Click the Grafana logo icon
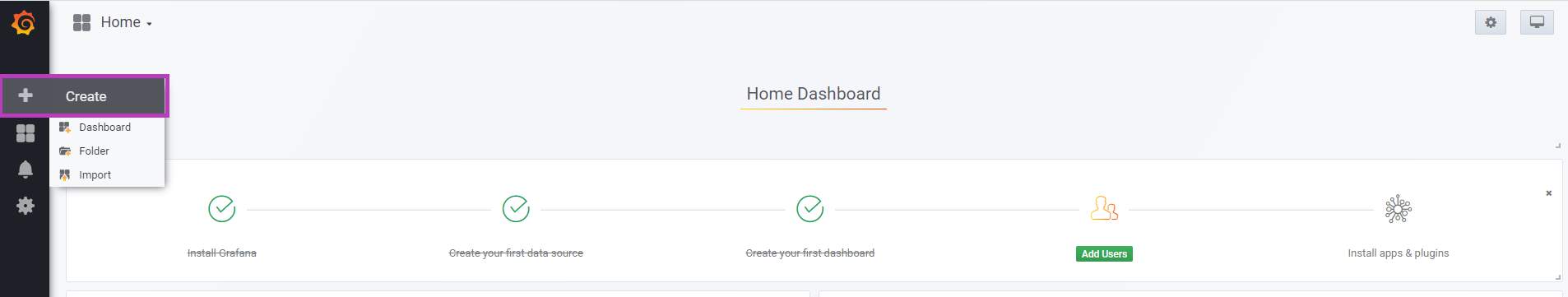Screen dimensions: 1568x297 tap(24, 23)
